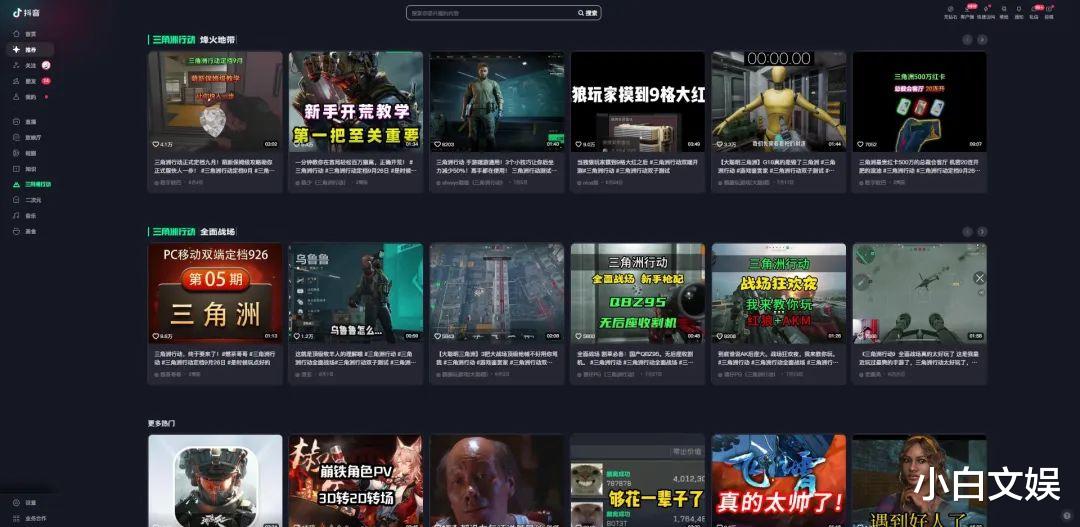
Task: Open 业务合作 business cooperation
Action: [29, 518]
